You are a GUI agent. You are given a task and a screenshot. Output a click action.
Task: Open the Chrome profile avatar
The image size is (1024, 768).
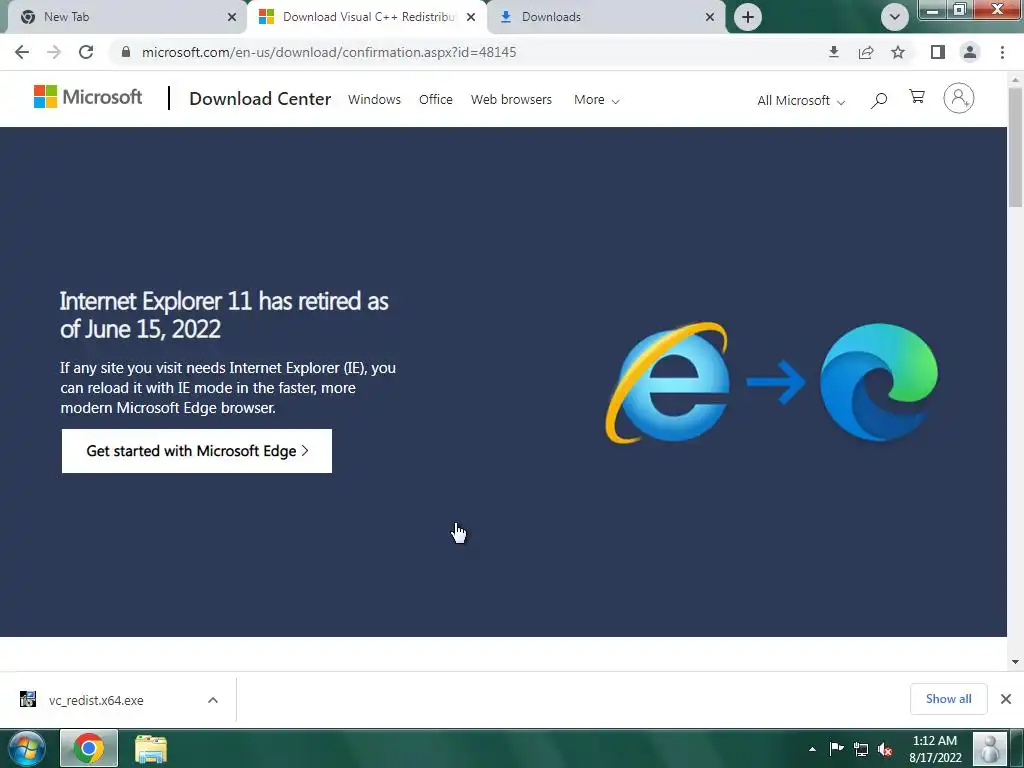970,52
